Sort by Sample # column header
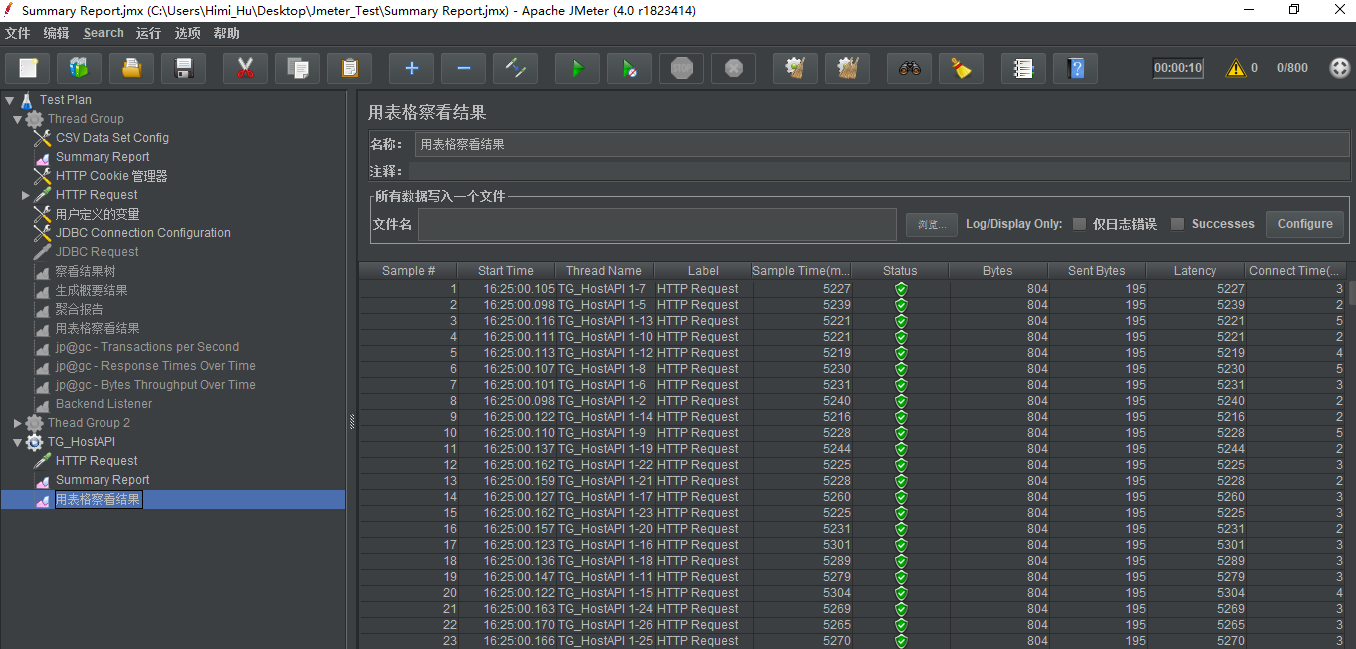Screen dimensions: 1356x649 (408, 271)
